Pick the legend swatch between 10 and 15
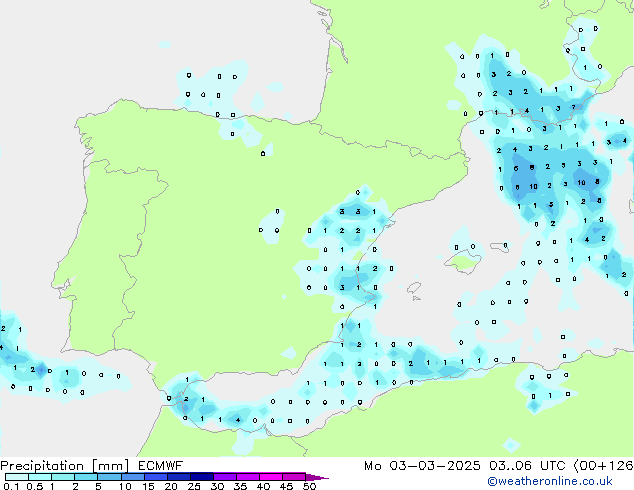Screen dimensions: 634x490 [132, 477]
